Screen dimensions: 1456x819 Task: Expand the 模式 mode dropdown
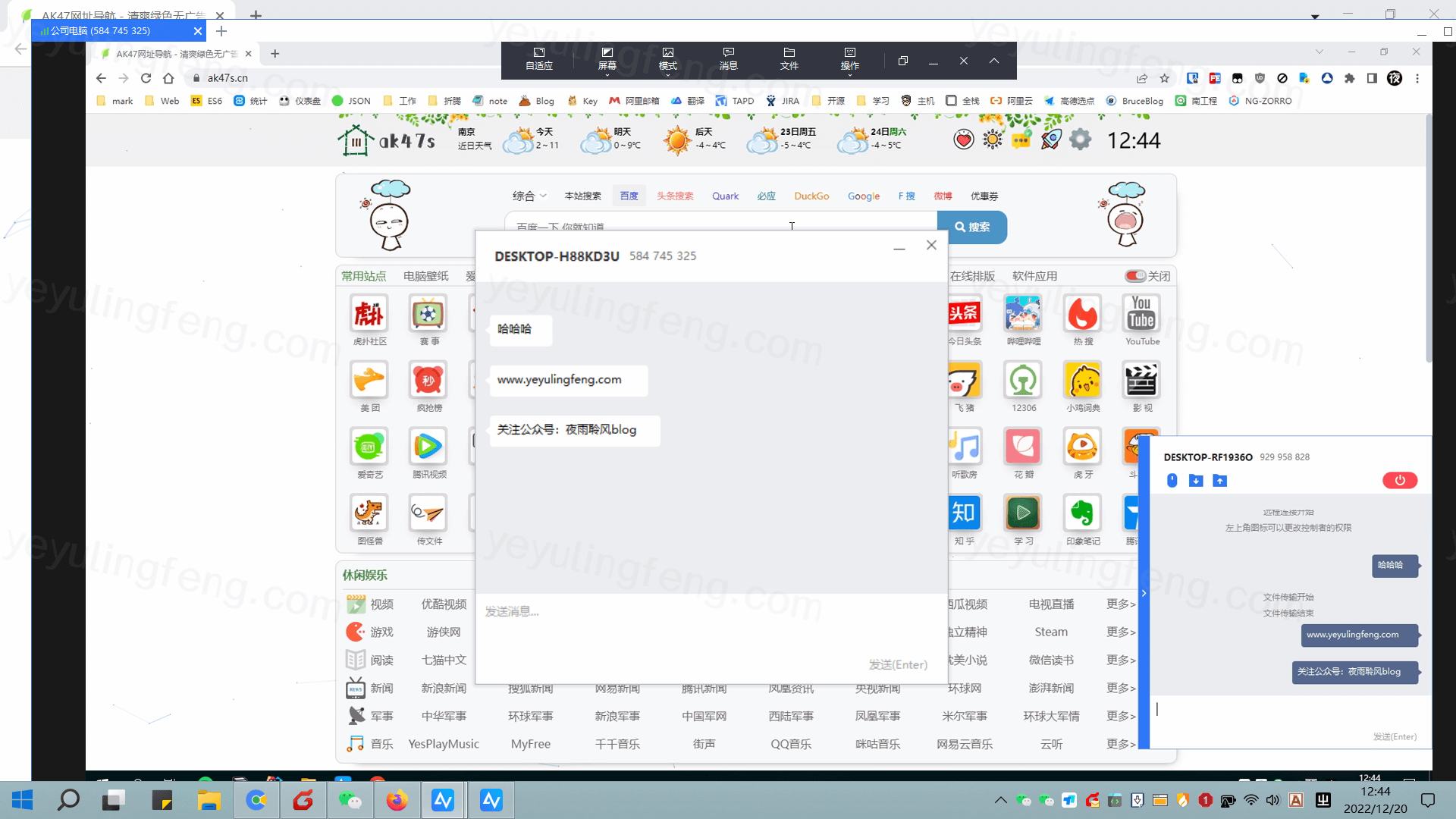click(667, 60)
